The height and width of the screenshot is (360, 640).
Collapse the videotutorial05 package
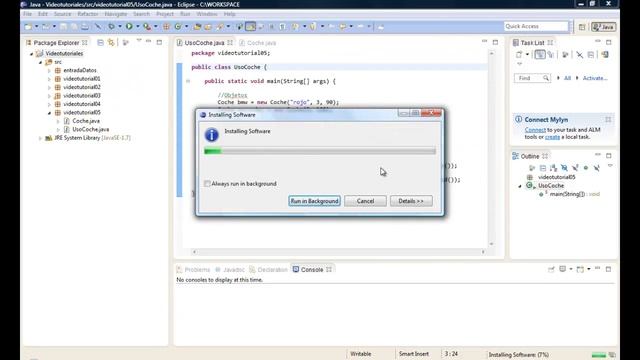[49, 113]
